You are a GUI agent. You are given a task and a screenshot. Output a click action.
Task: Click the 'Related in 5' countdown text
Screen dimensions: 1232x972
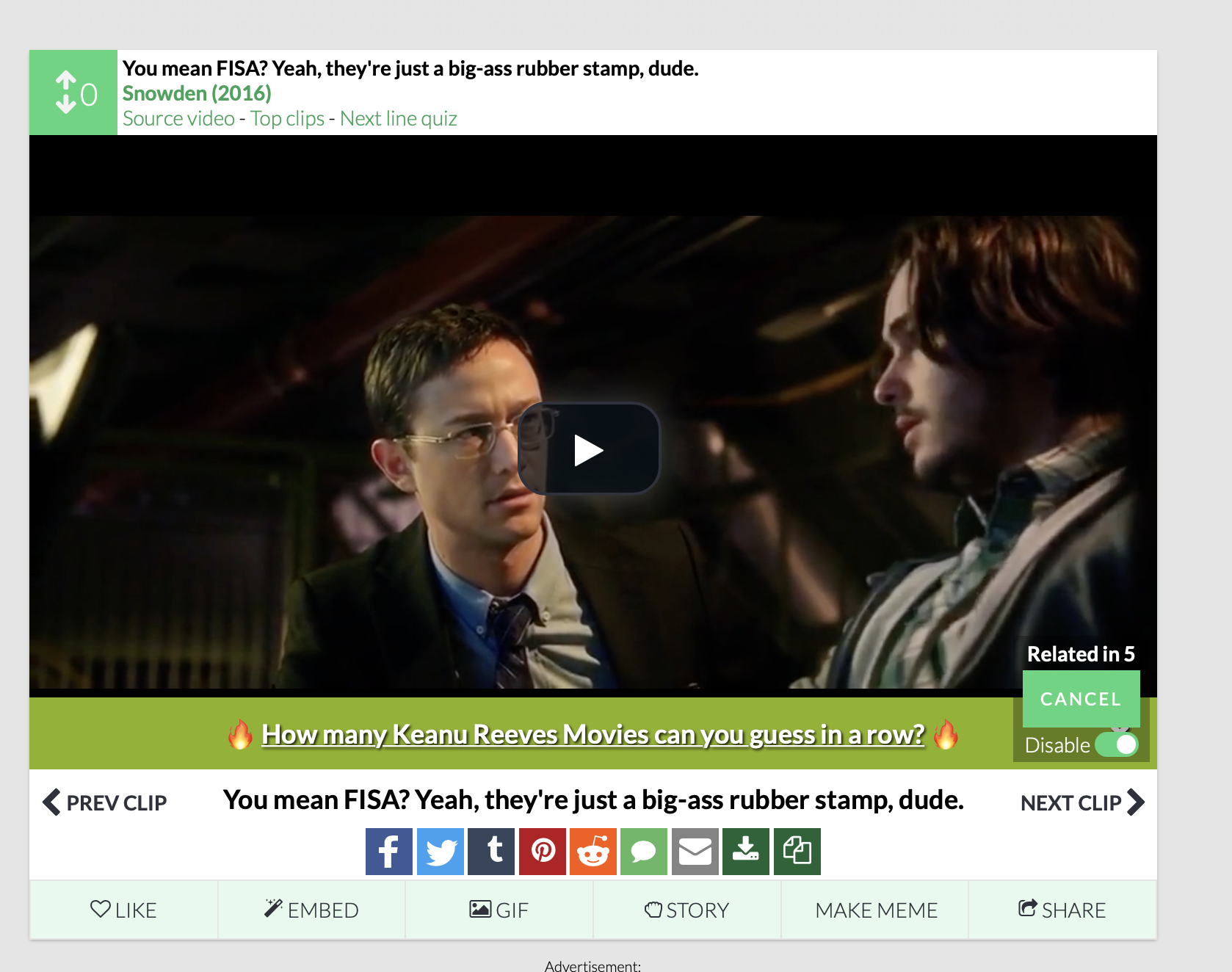pos(1081,653)
